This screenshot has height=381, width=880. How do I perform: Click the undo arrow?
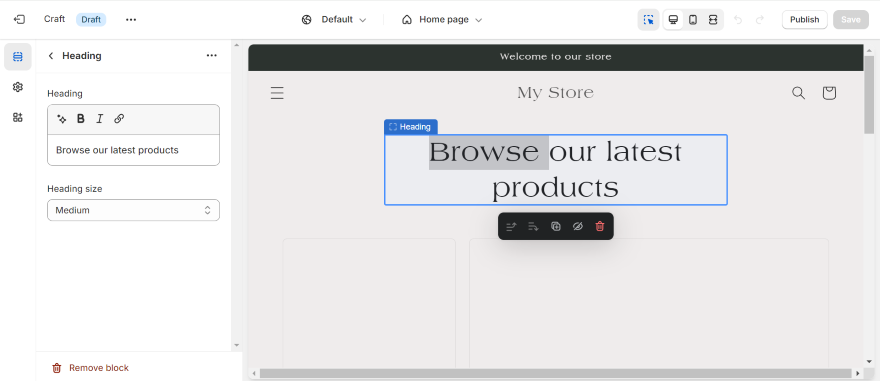[x=738, y=20]
